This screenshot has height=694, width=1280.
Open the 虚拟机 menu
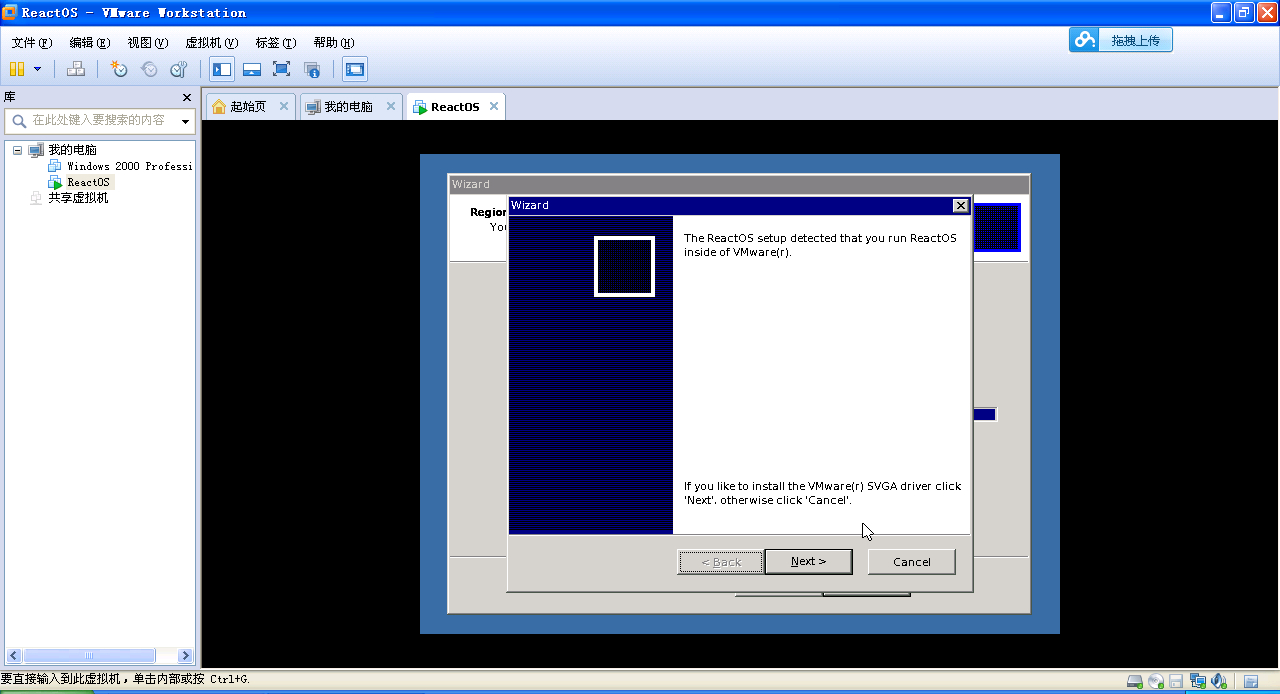click(212, 43)
